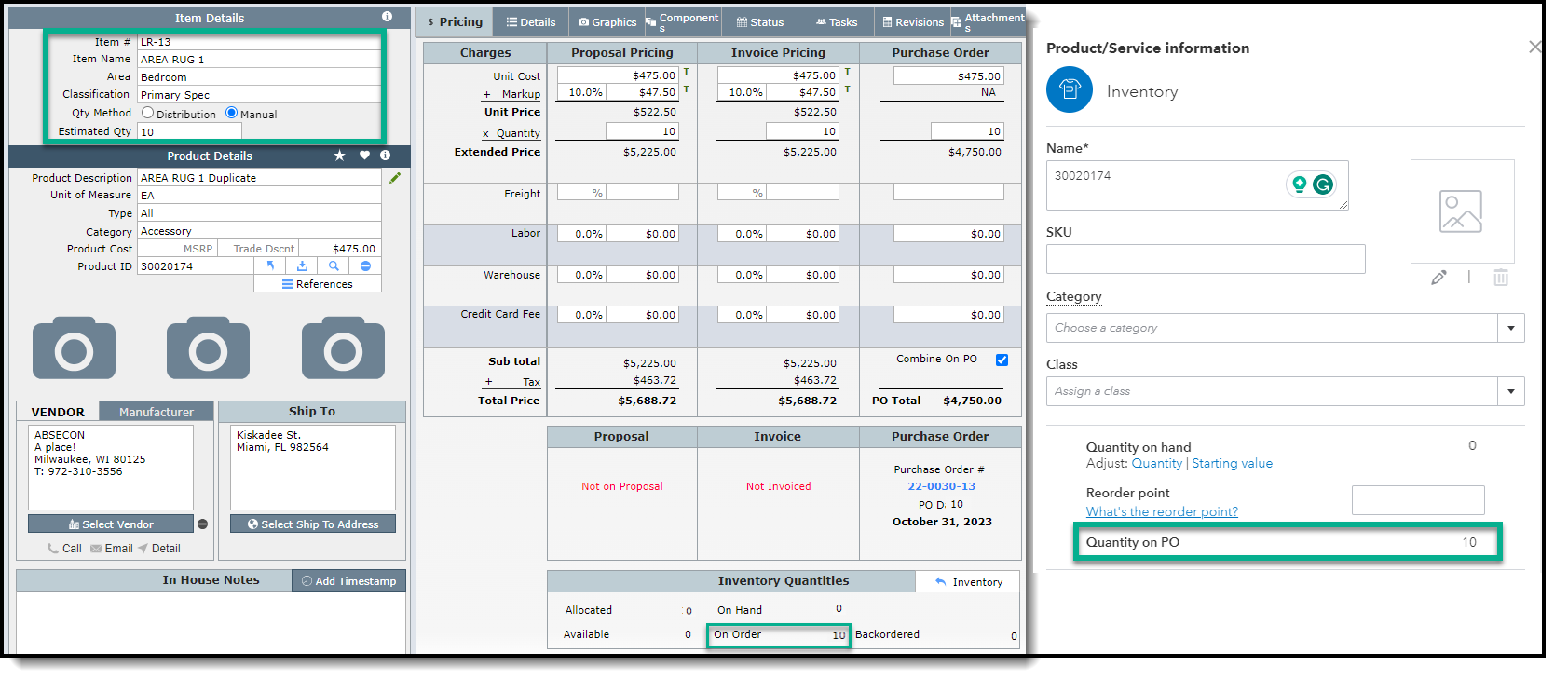1568x680 pixels.
Task: Click the green lightbulb icon in the Name field
Action: click(x=1299, y=184)
